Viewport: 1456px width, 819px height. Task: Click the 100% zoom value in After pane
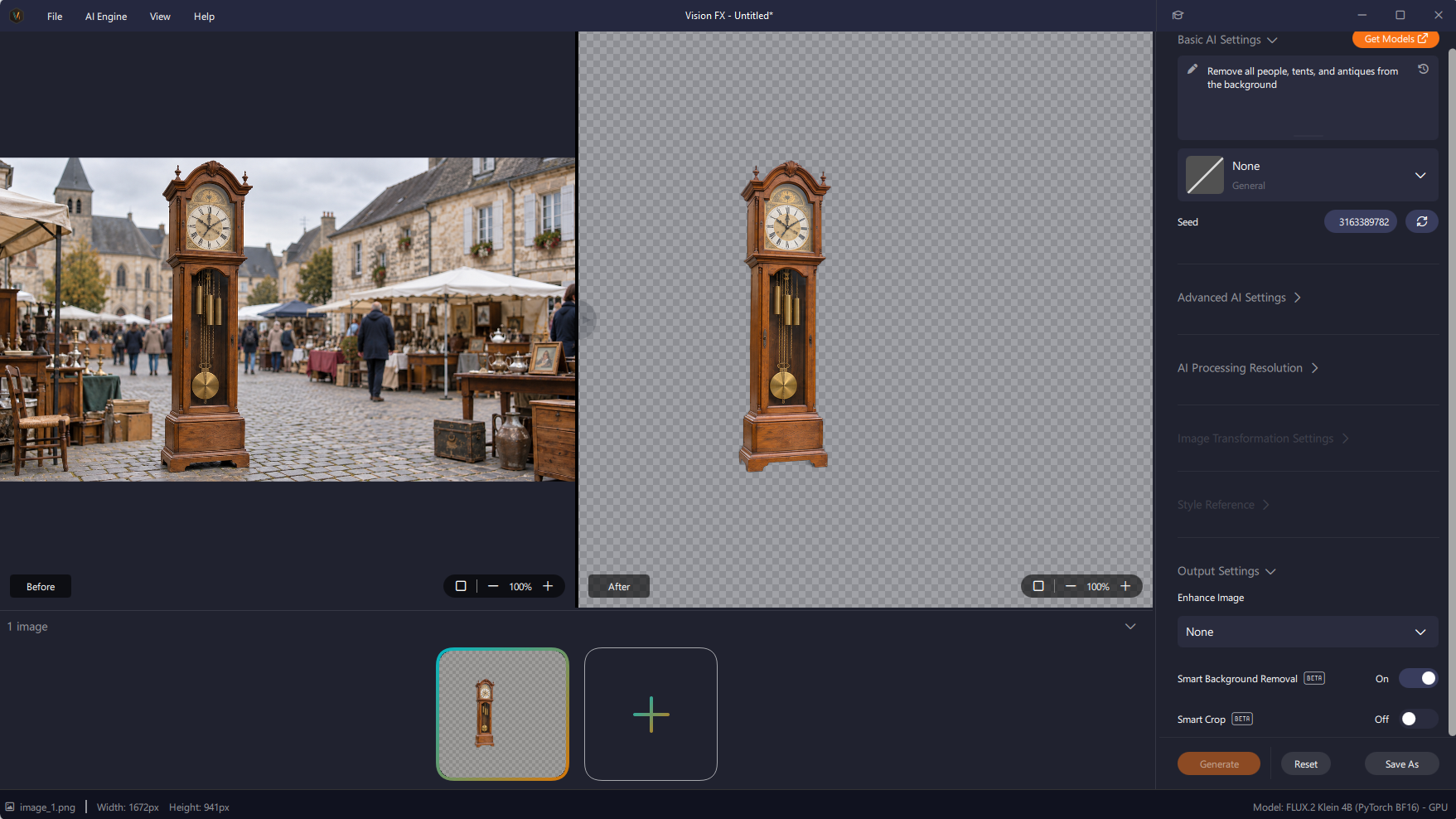(1098, 586)
